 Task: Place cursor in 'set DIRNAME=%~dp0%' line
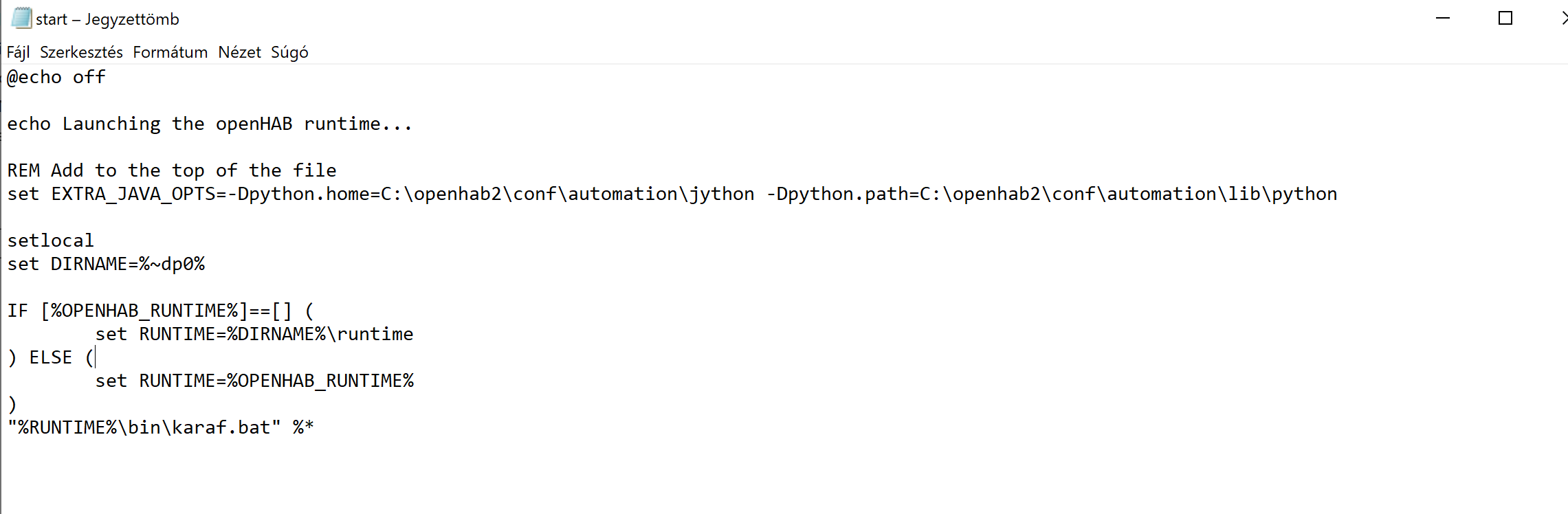point(107,264)
